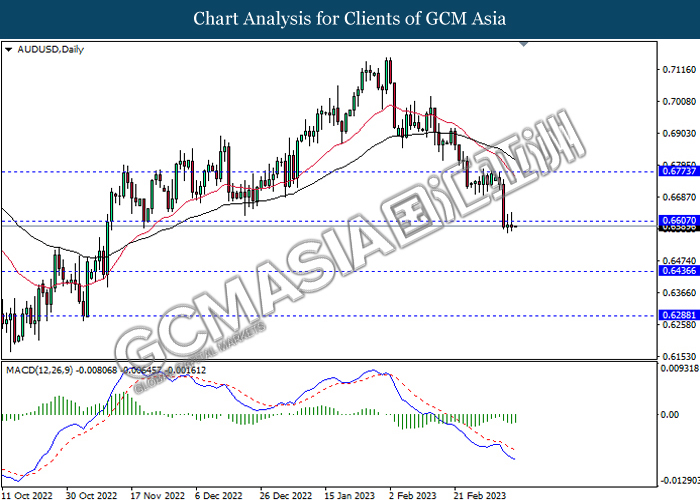Click the AUDUSD,Daily chart title
700x500 pixels.
50,50
